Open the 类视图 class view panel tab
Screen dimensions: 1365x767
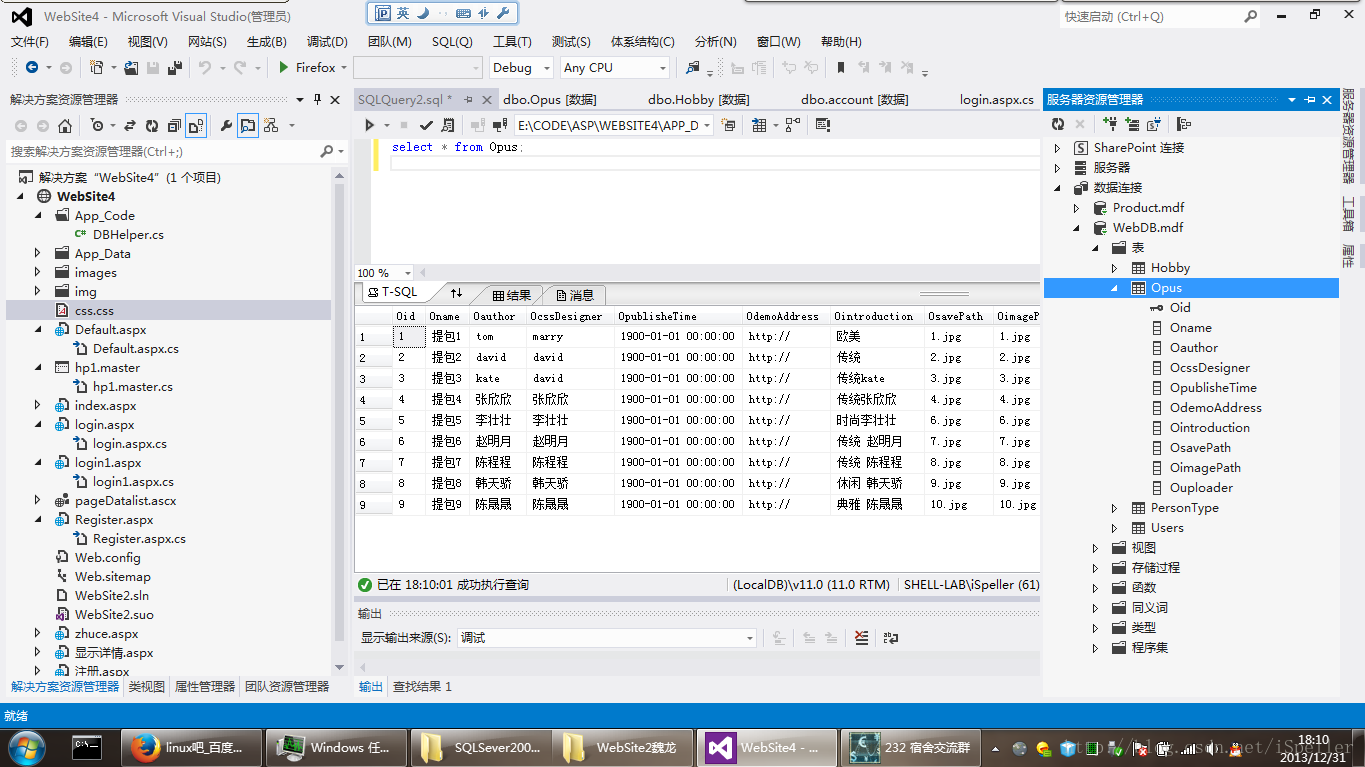coord(146,687)
